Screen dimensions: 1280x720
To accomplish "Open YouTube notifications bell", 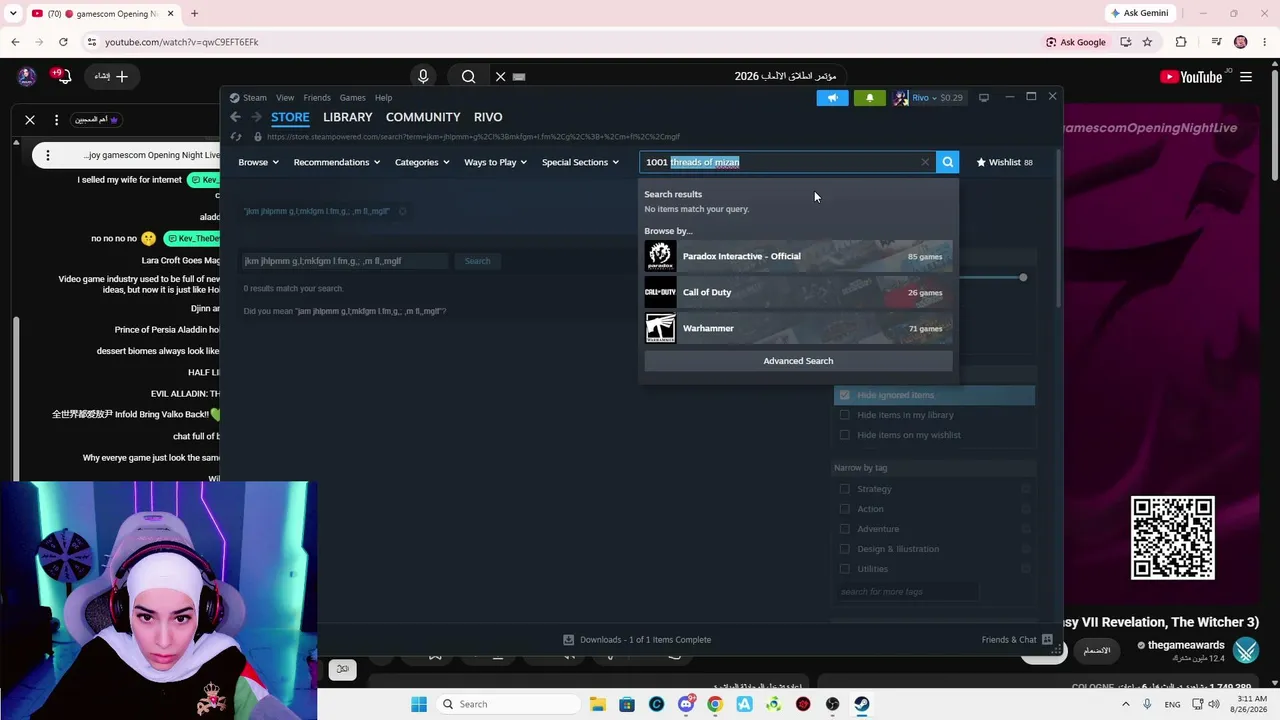I will (63, 77).
